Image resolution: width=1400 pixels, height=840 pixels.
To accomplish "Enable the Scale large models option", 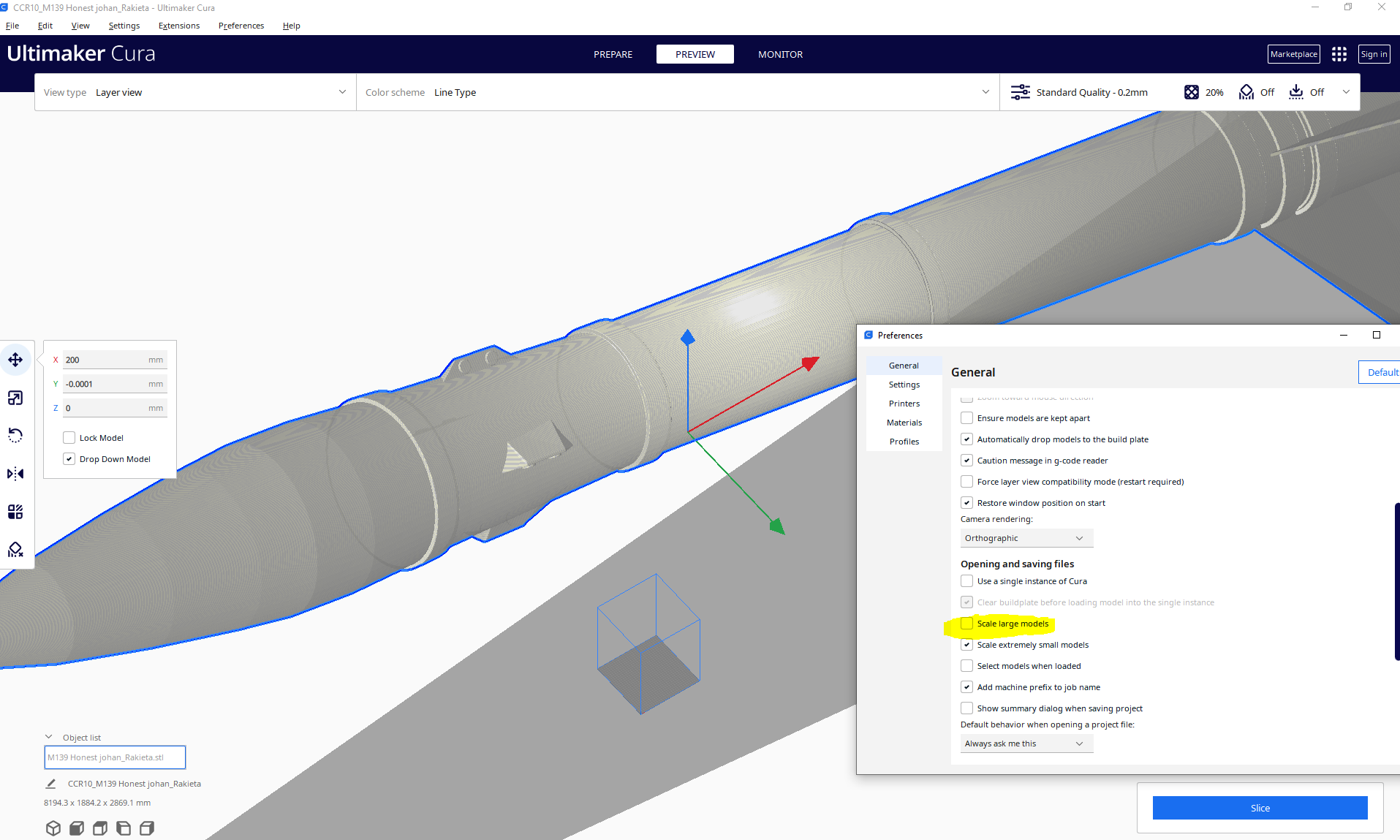I will (x=966, y=623).
